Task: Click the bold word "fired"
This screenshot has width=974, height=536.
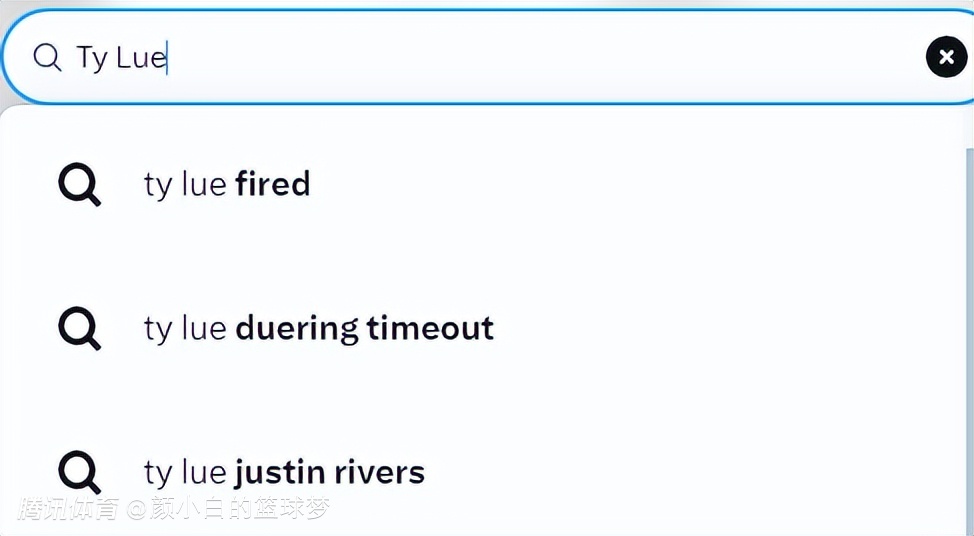Action: pos(273,184)
